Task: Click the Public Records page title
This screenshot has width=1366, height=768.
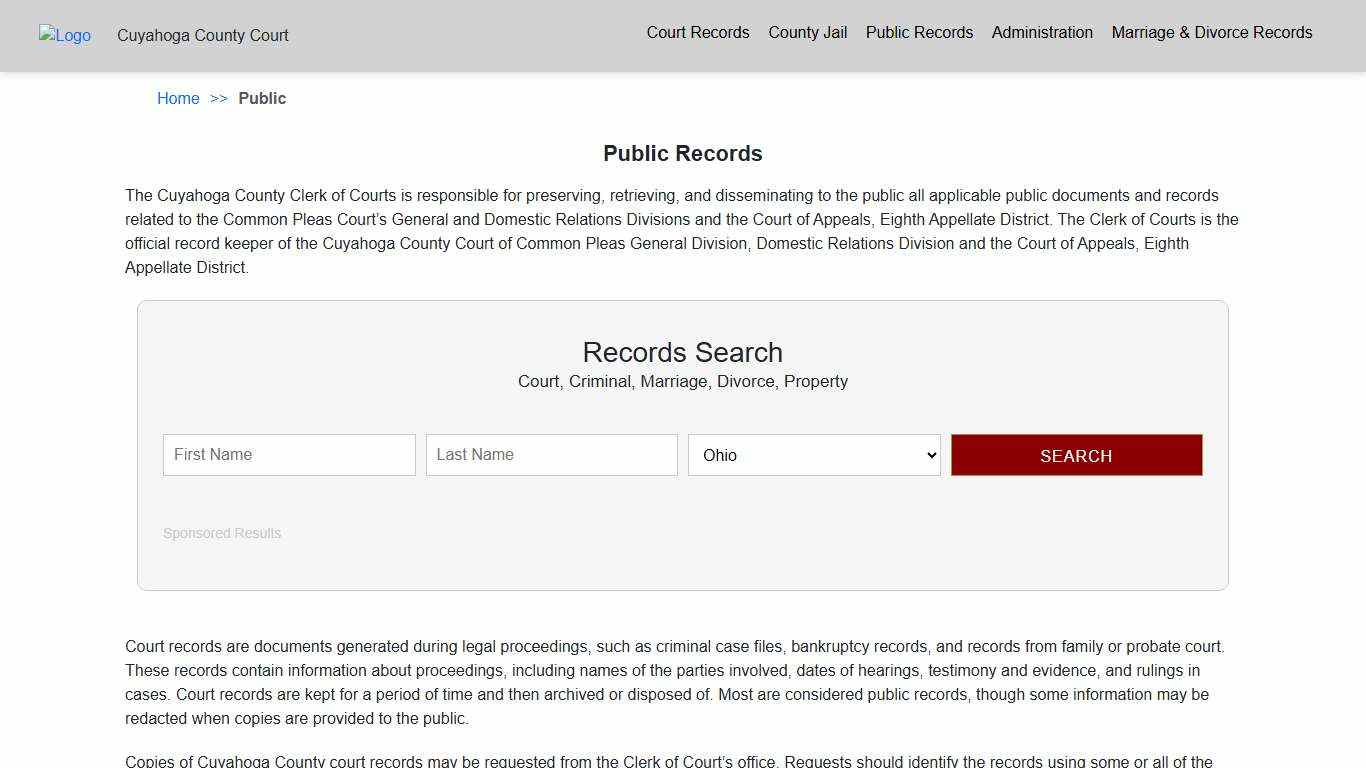Action: pos(682,153)
